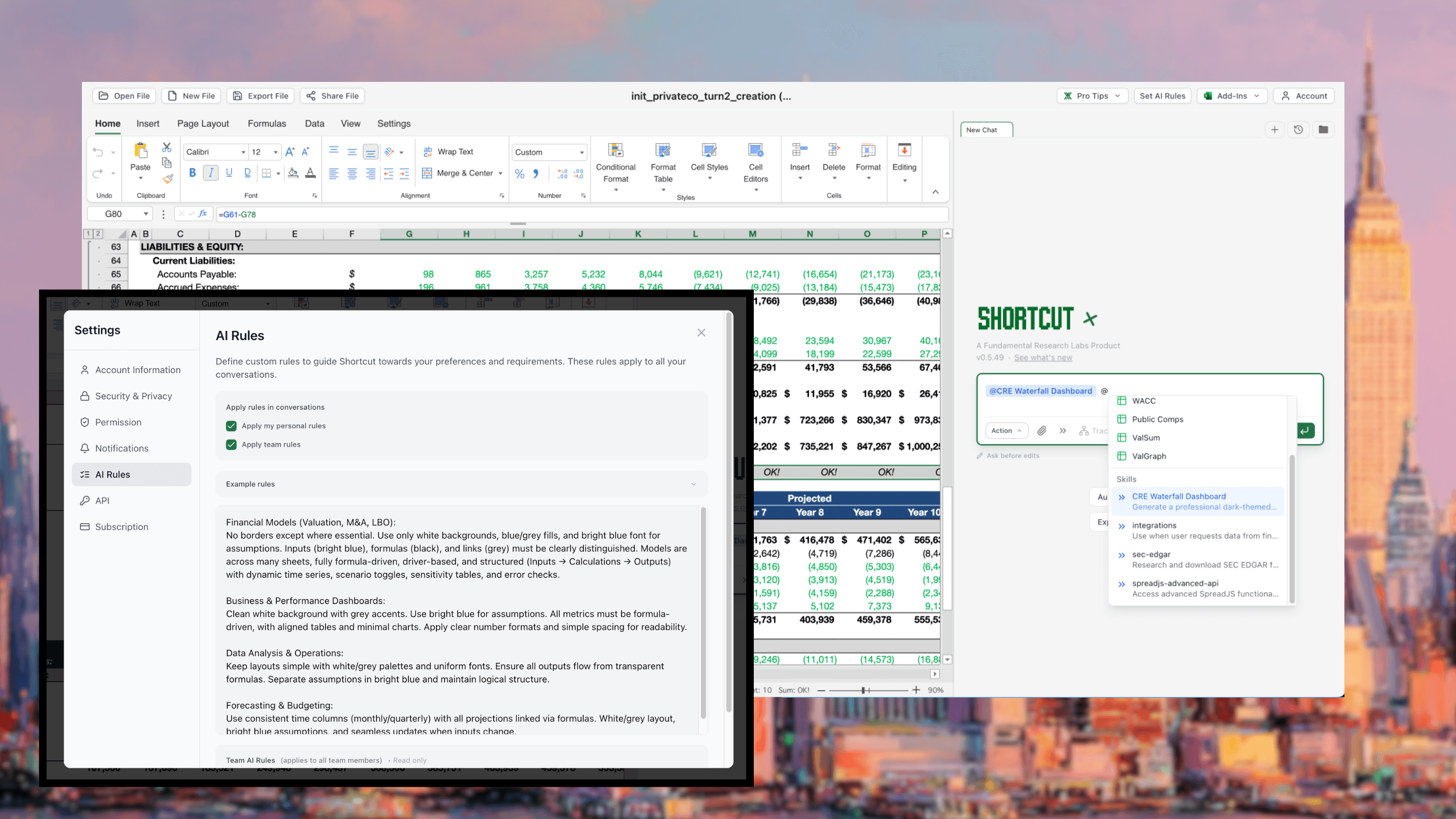
Task: Open the See what's new link
Action: [x=1043, y=357]
